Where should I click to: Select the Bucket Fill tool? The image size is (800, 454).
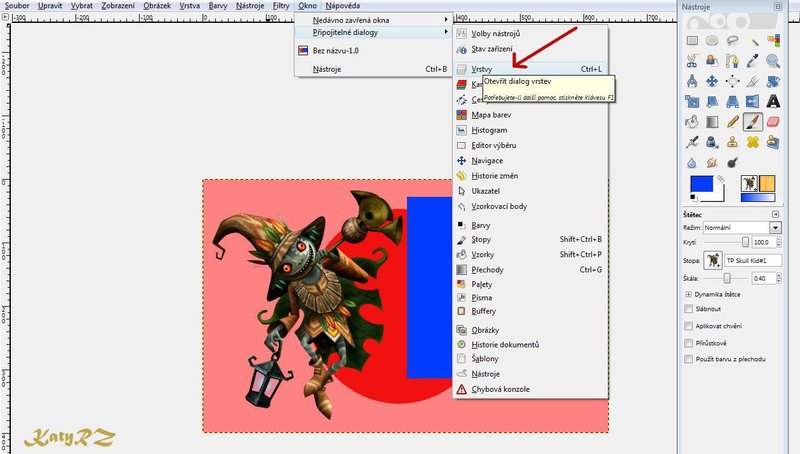[692, 122]
